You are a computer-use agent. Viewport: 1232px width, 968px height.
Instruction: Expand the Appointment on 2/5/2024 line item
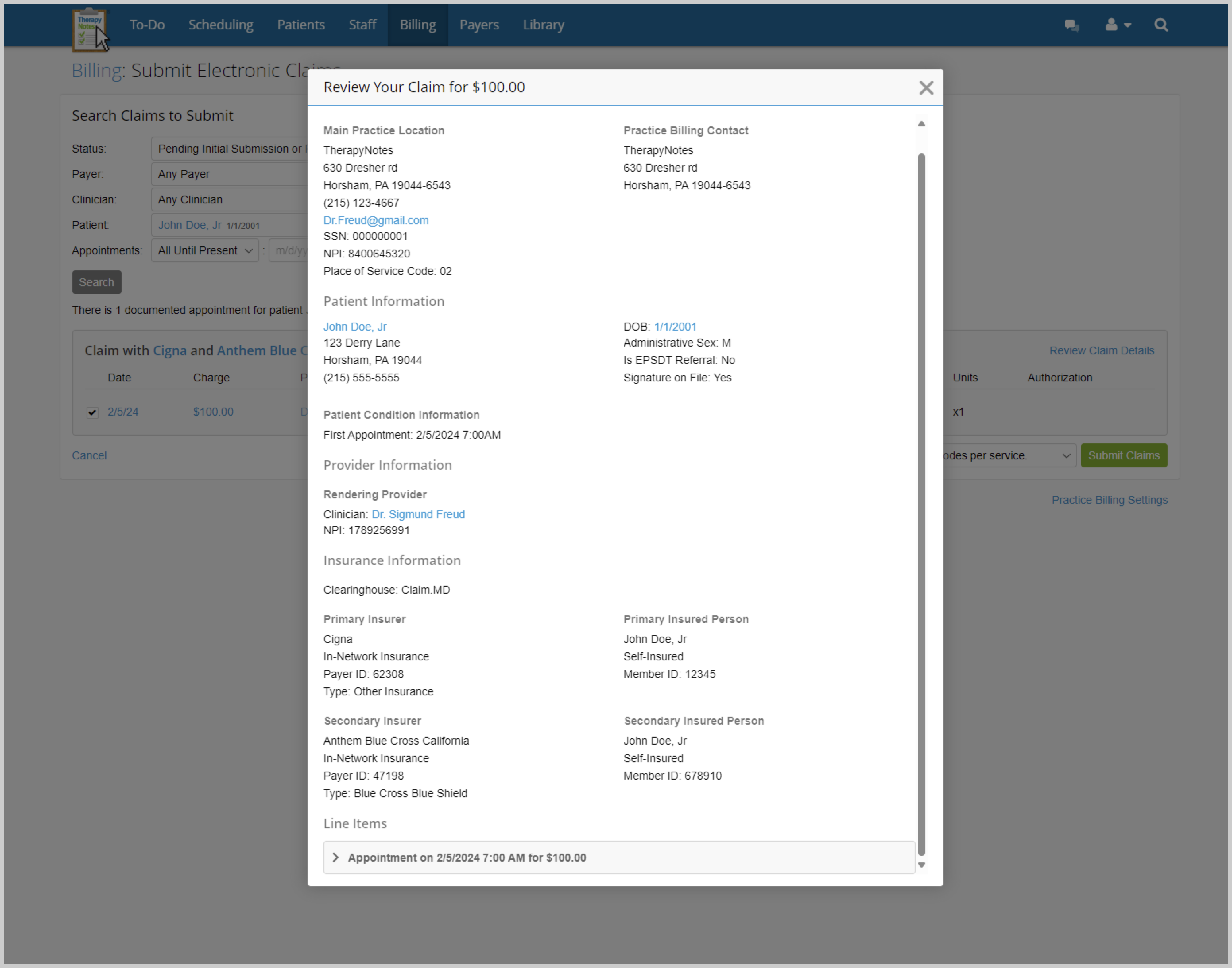pos(335,858)
